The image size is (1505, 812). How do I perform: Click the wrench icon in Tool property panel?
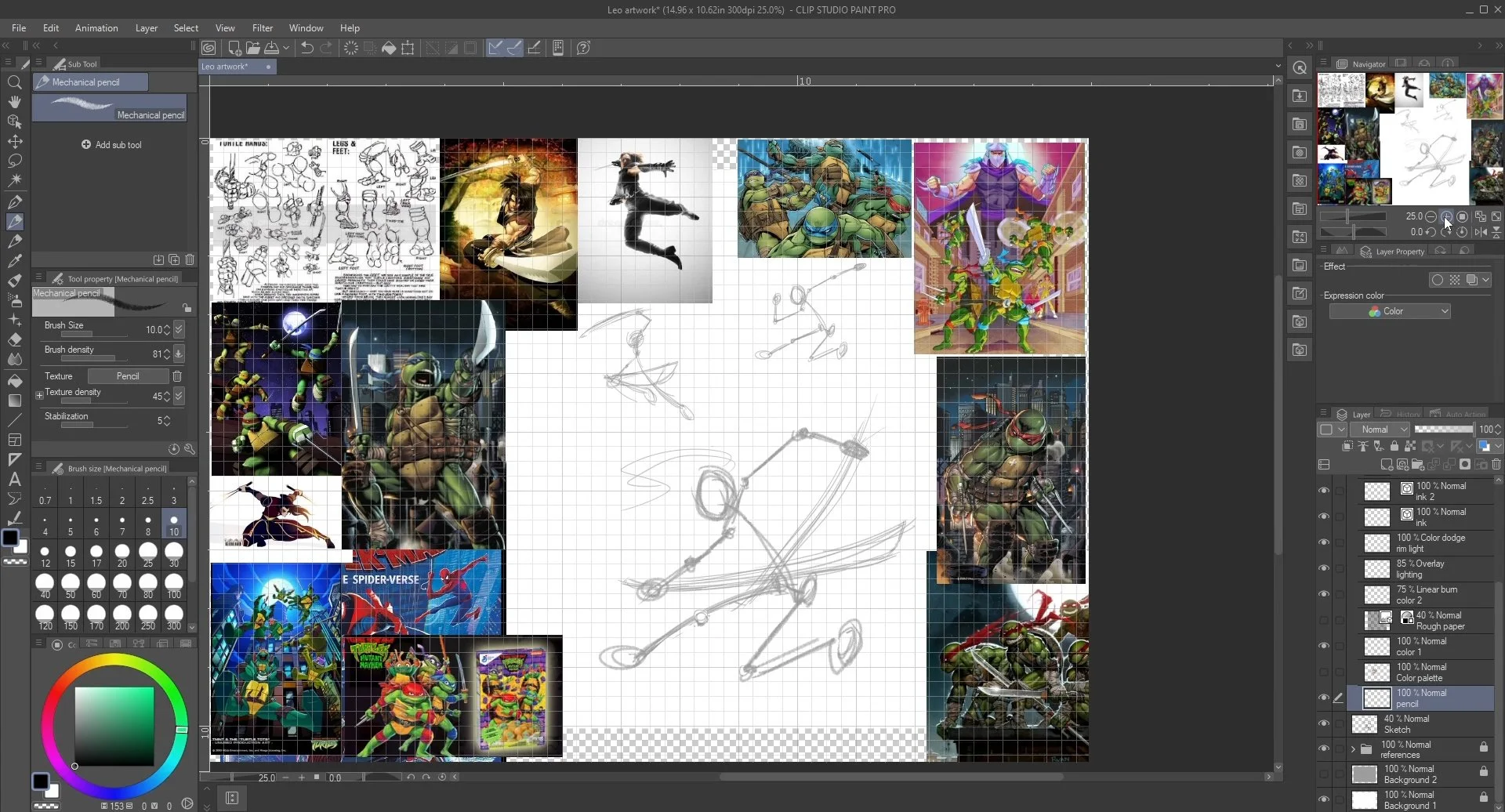(x=190, y=449)
